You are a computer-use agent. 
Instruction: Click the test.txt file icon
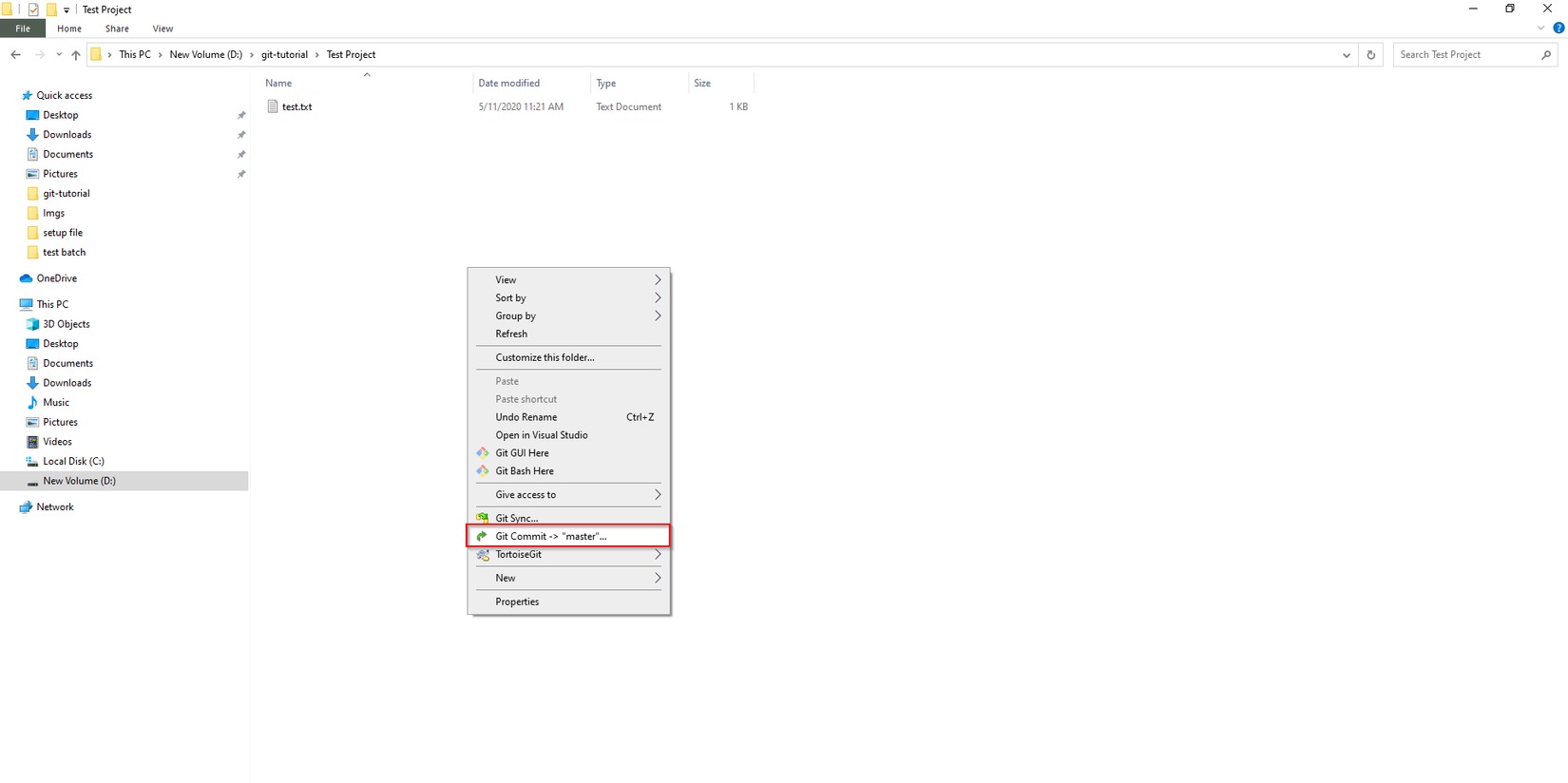[x=273, y=106]
